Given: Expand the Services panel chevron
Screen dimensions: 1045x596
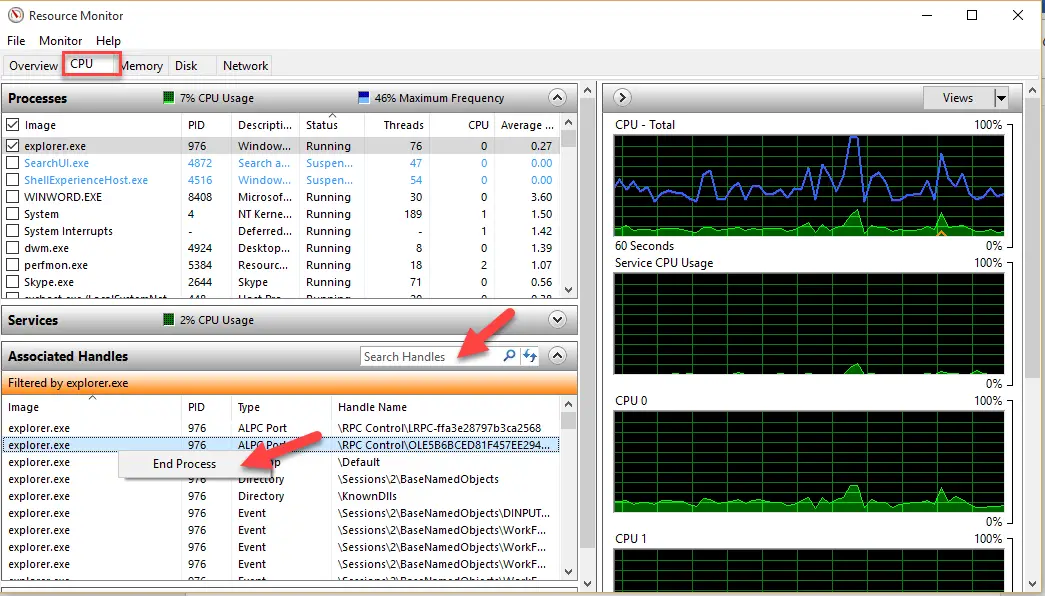Looking at the screenshot, I should point(557,319).
